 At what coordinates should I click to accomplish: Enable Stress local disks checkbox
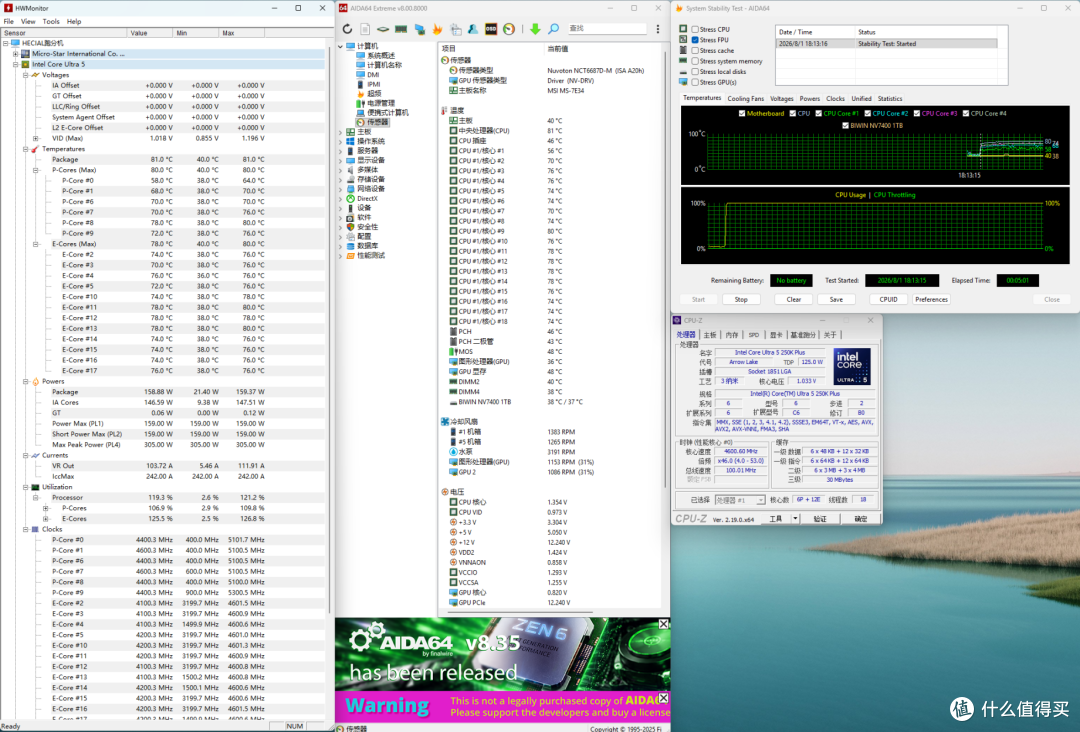[x=695, y=72]
